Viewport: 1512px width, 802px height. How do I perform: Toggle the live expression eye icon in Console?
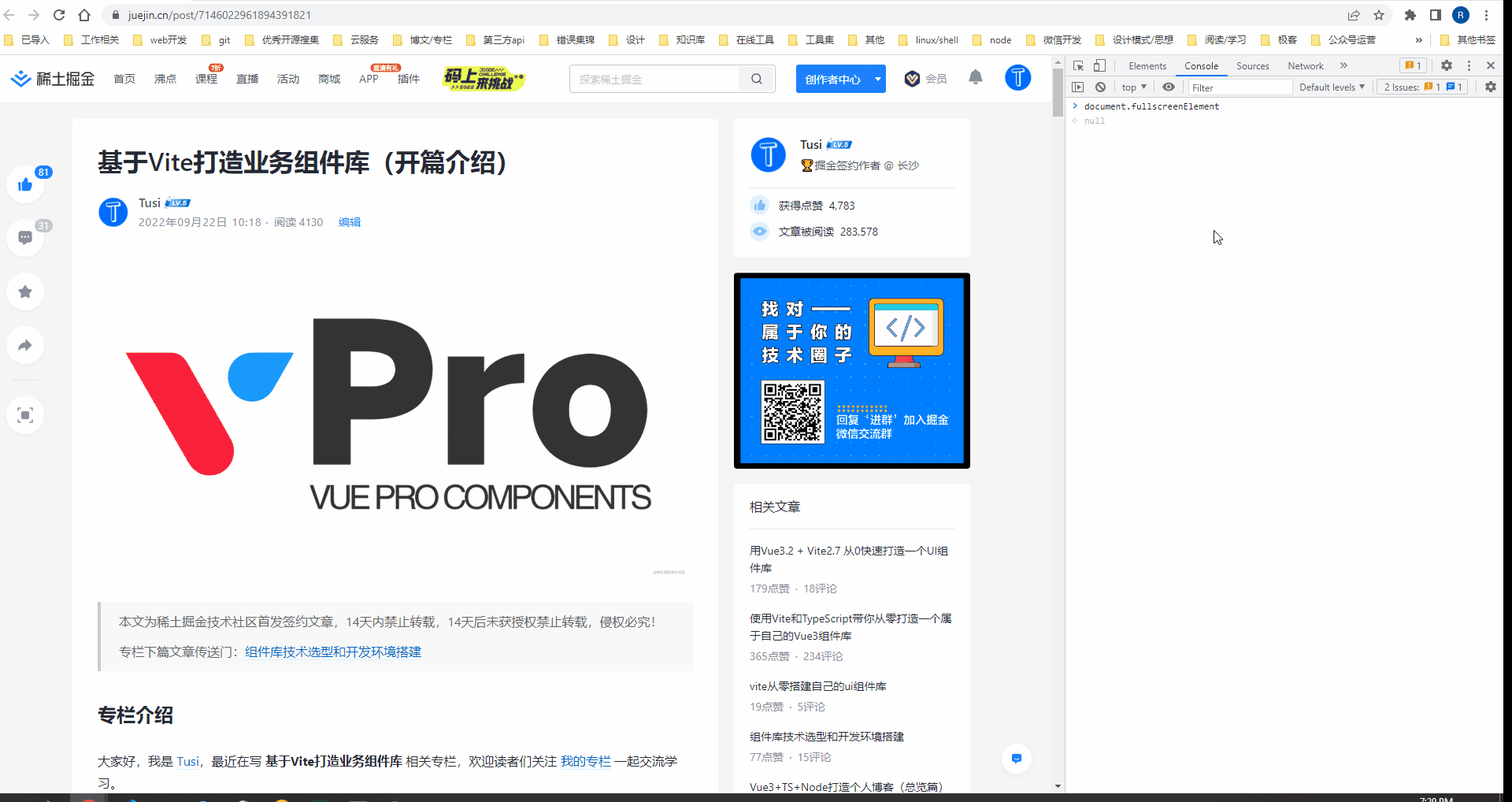coord(1169,87)
